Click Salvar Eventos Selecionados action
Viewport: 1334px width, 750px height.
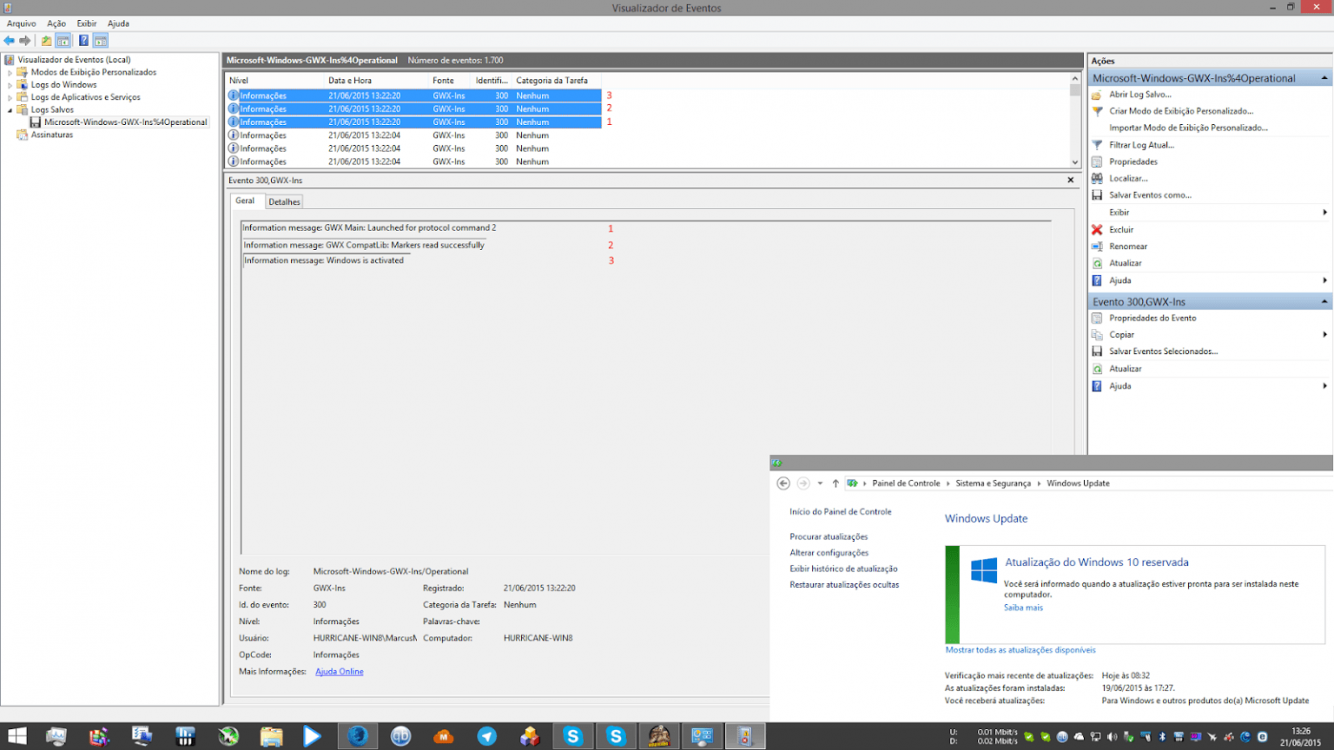pyautogui.click(x=1163, y=352)
